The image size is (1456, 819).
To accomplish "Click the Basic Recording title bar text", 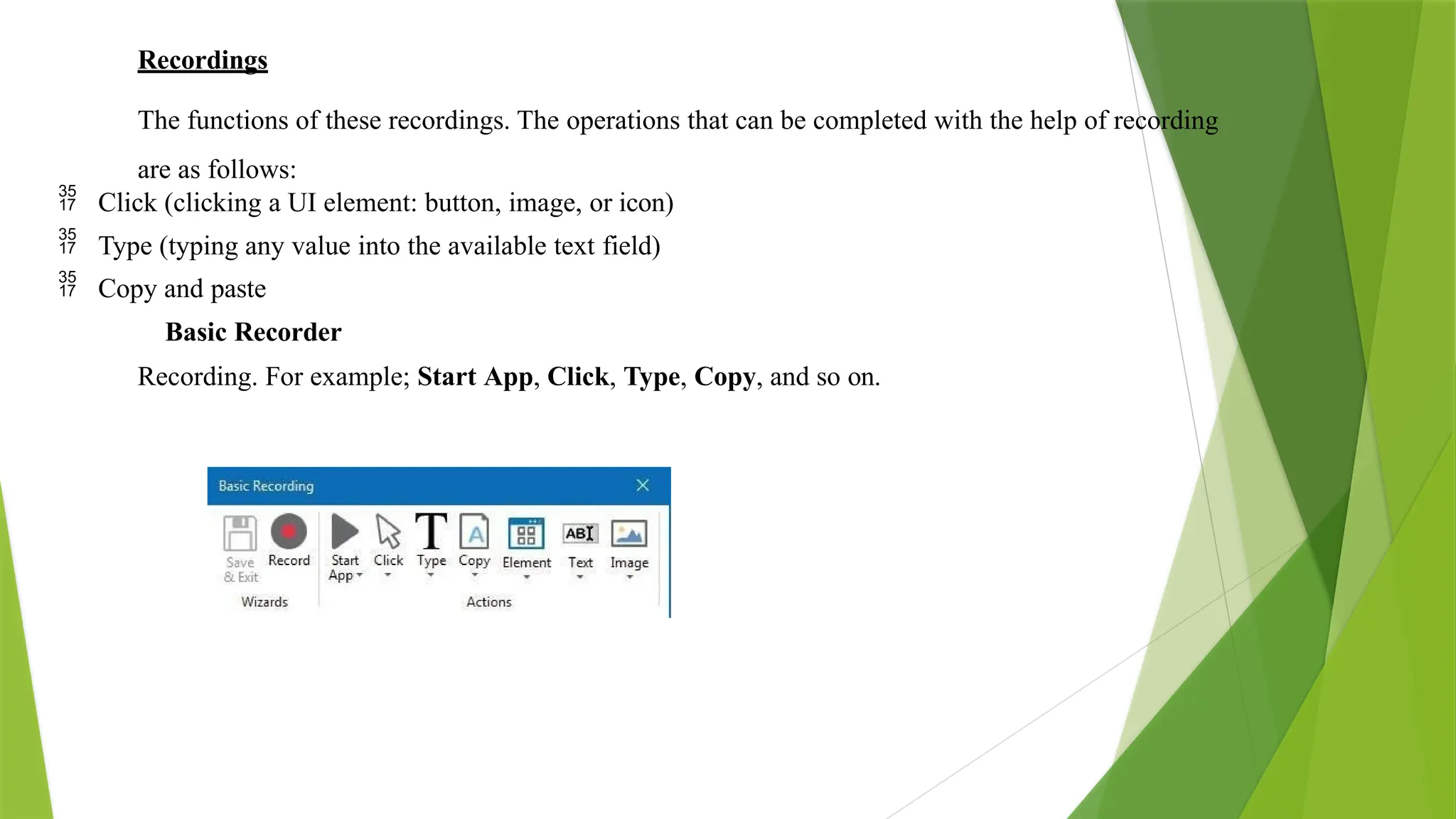I will 266,486.
